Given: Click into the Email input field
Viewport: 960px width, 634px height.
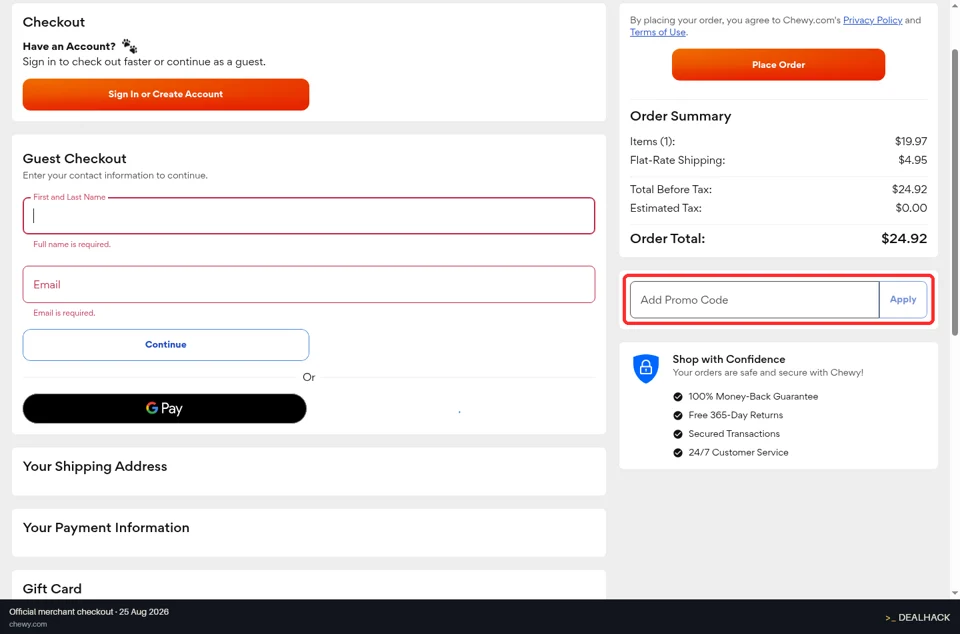Looking at the screenshot, I should pos(309,284).
